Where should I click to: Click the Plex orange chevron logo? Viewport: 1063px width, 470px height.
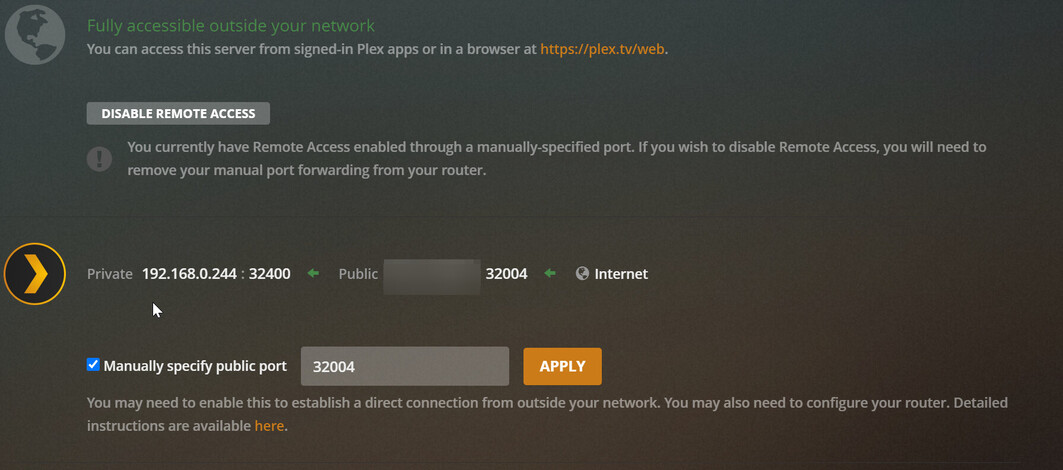pos(35,273)
